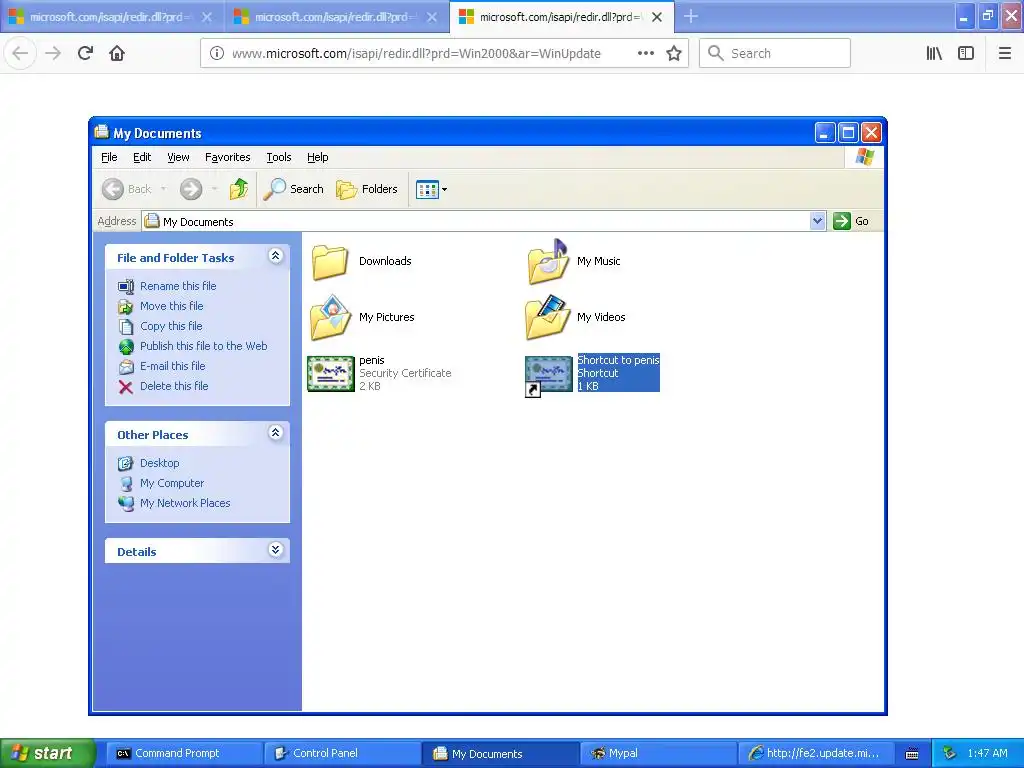Click the browser back arrow
The height and width of the screenshot is (768, 1024).
pos(20,54)
